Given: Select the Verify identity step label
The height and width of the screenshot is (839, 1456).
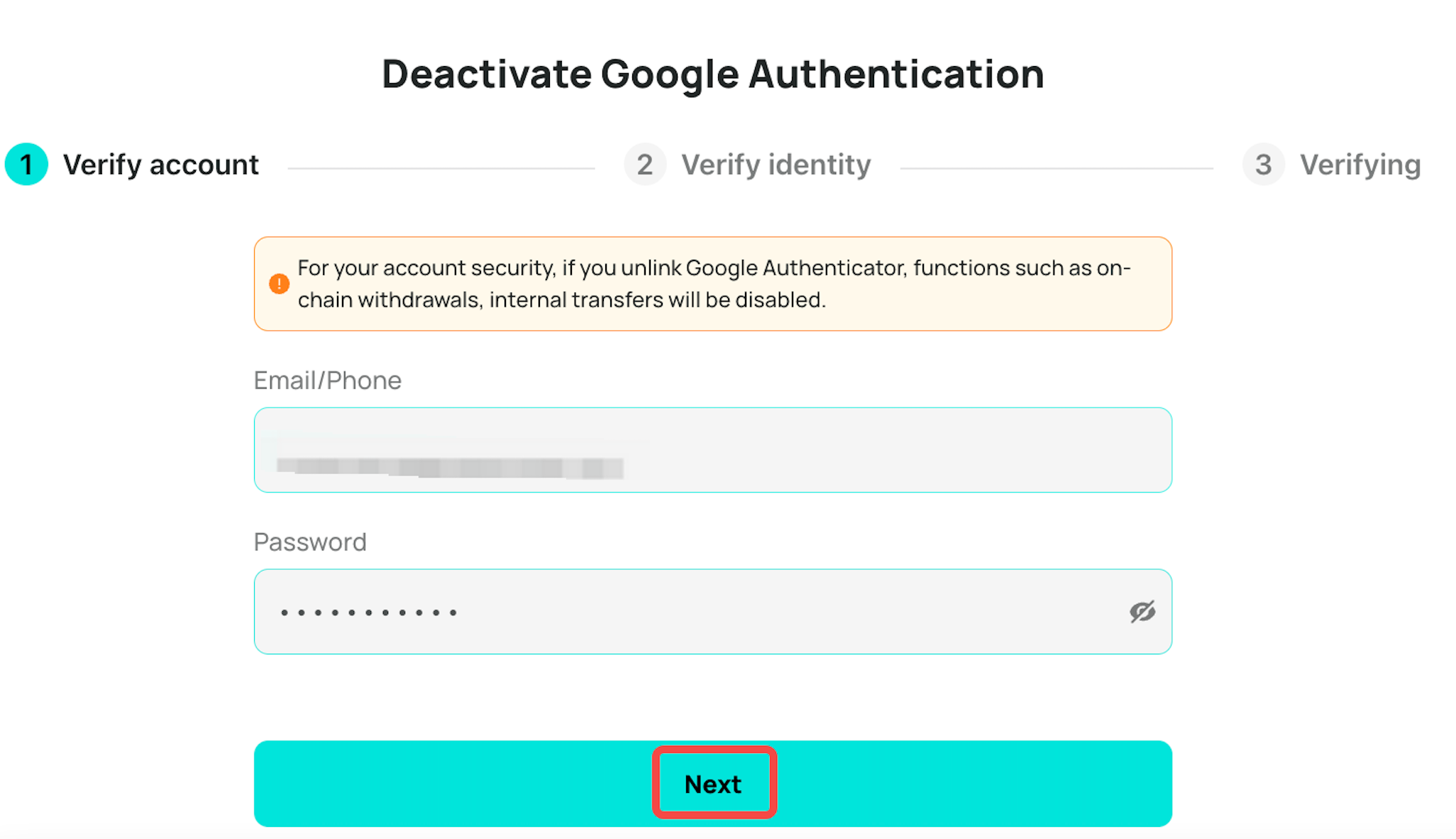Looking at the screenshot, I should (x=776, y=165).
